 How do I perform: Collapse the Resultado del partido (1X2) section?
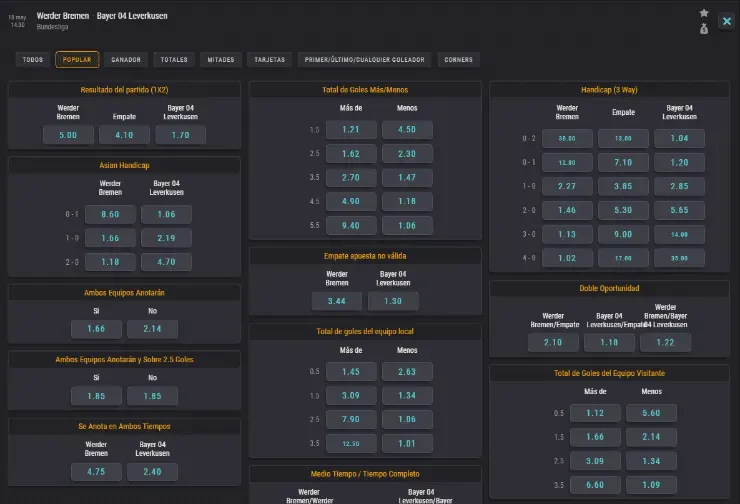(124, 90)
